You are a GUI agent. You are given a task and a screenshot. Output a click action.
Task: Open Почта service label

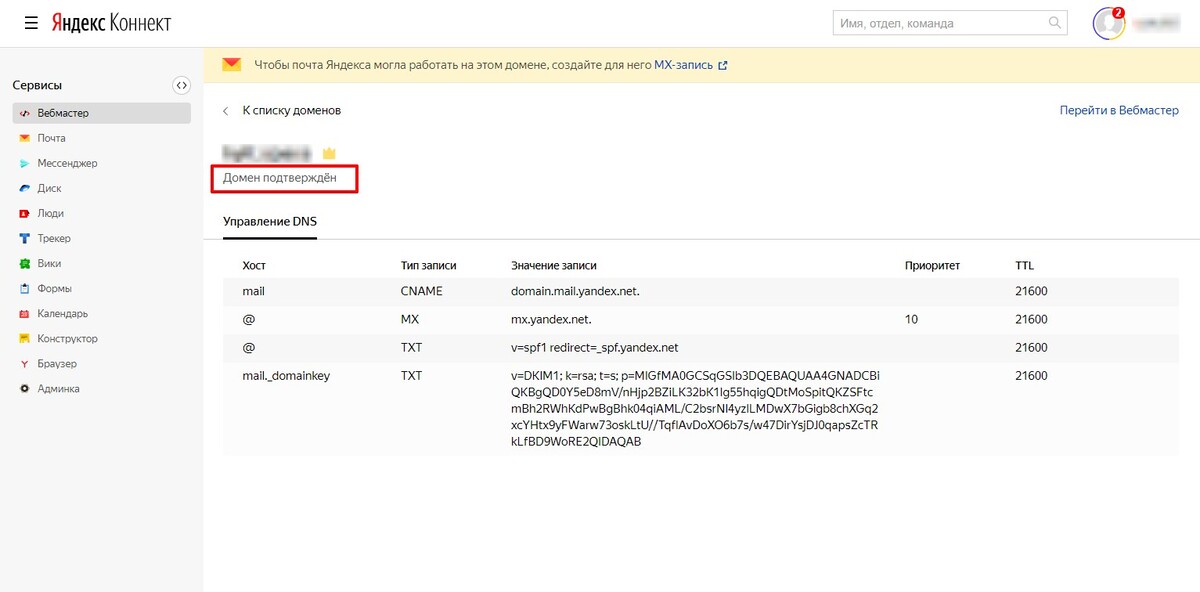pyautogui.click(x=52, y=138)
